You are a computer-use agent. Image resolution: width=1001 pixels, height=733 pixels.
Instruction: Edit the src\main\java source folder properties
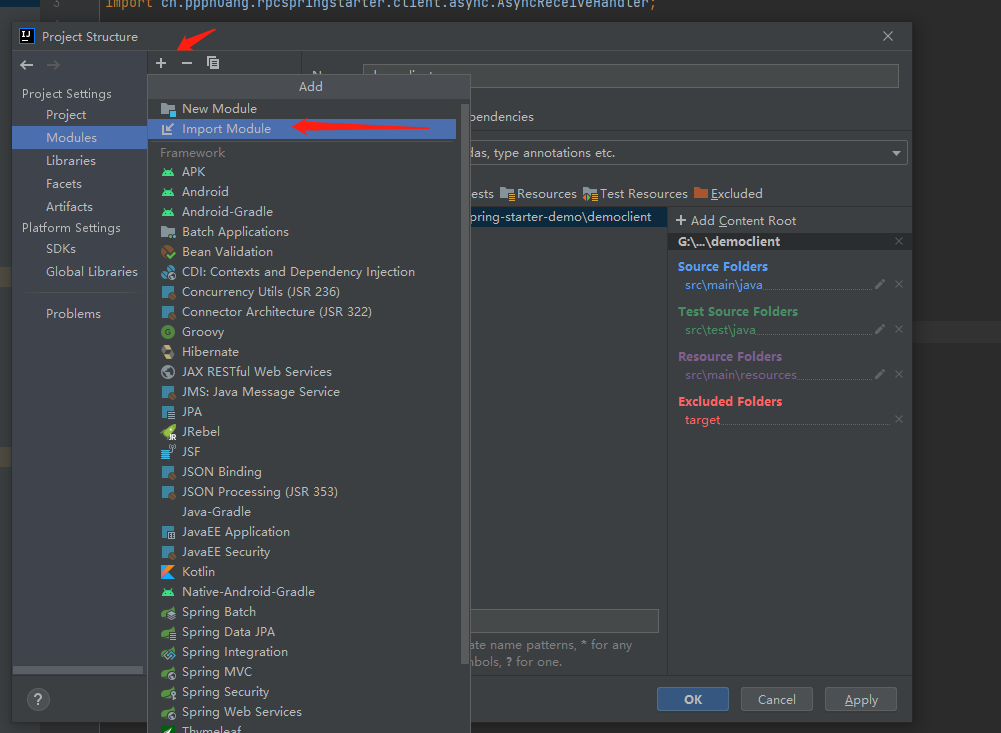click(x=880, y=284)
